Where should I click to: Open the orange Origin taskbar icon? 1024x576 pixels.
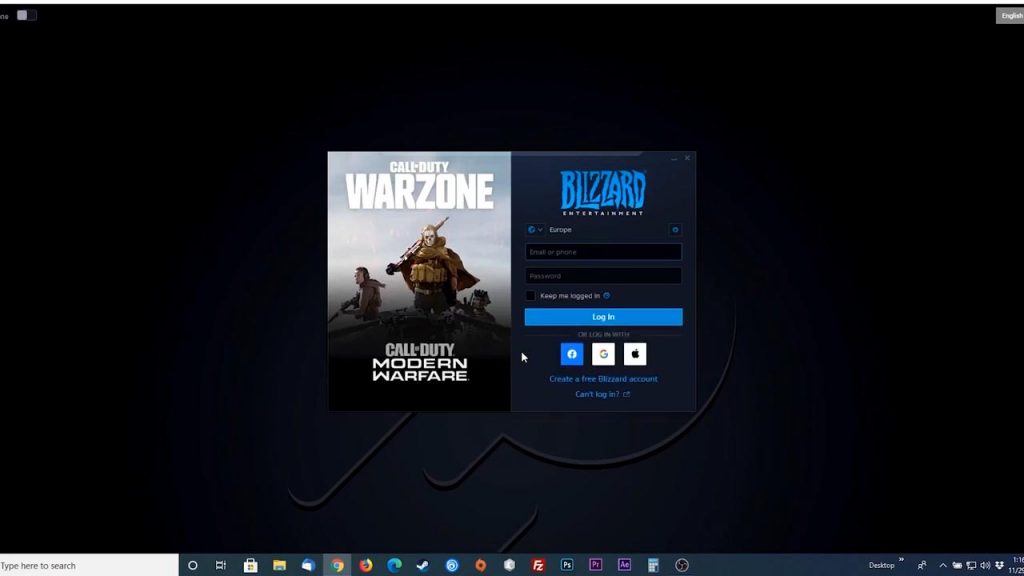coord(481,566)
